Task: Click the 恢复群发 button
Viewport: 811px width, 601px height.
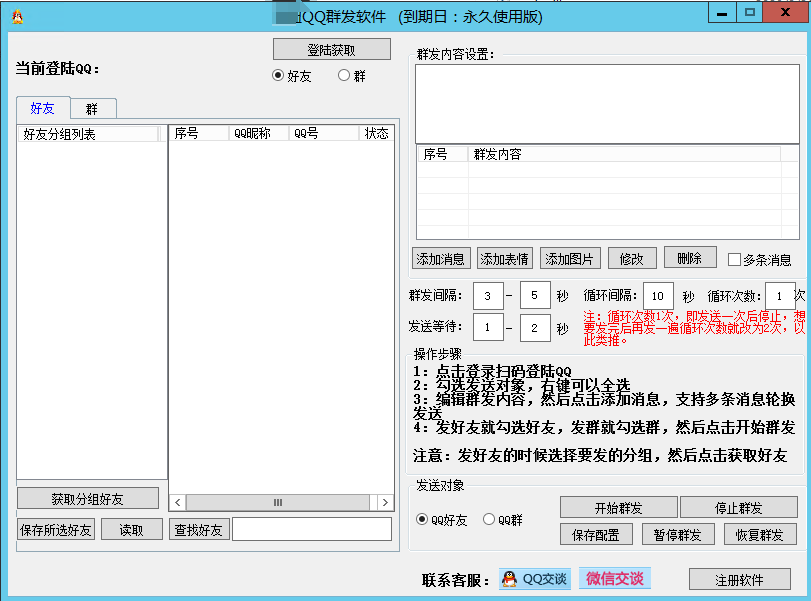Action: click(x=760, y=534)
